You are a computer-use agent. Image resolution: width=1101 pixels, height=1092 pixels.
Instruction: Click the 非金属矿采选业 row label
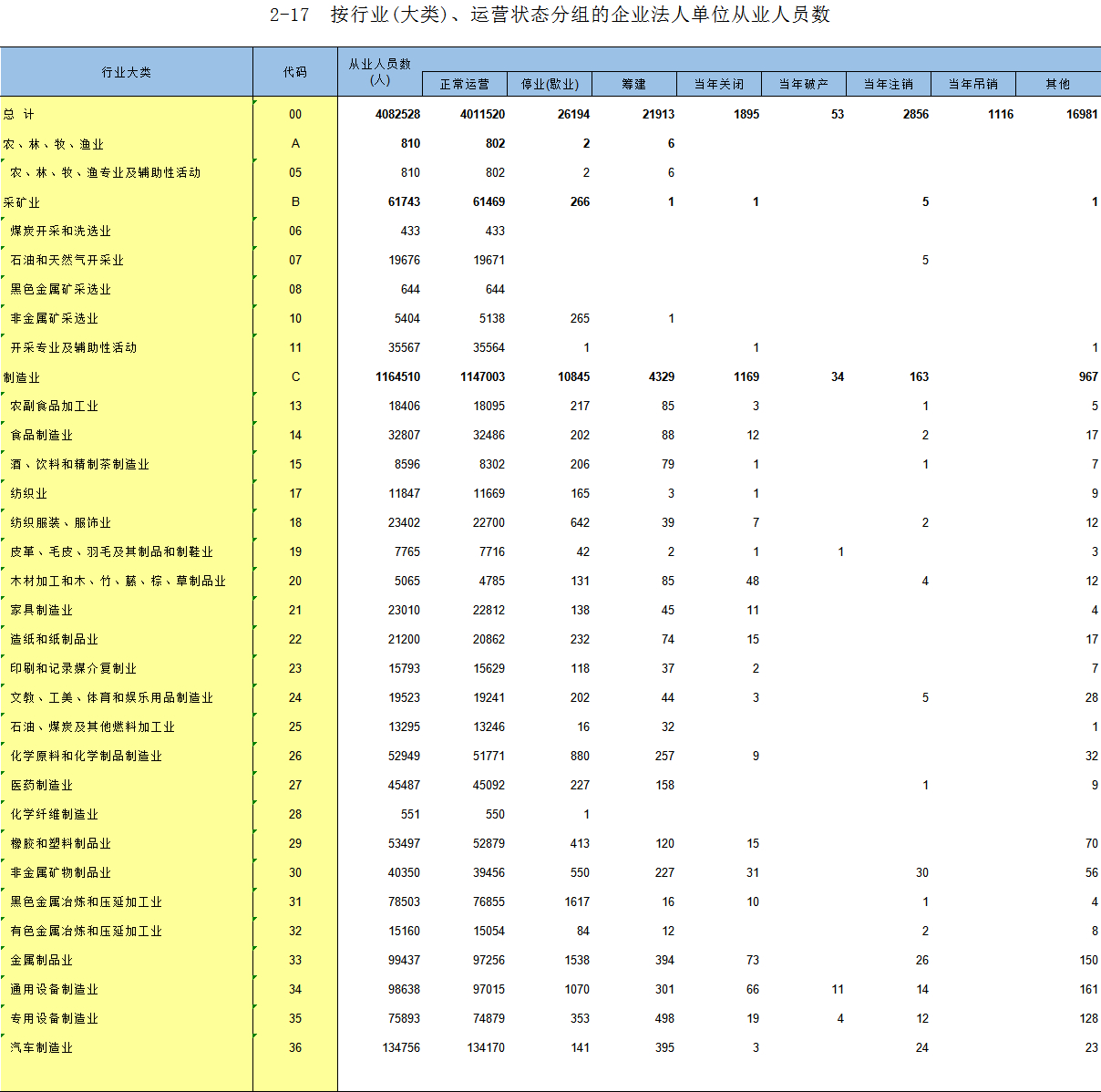point(54,318)
